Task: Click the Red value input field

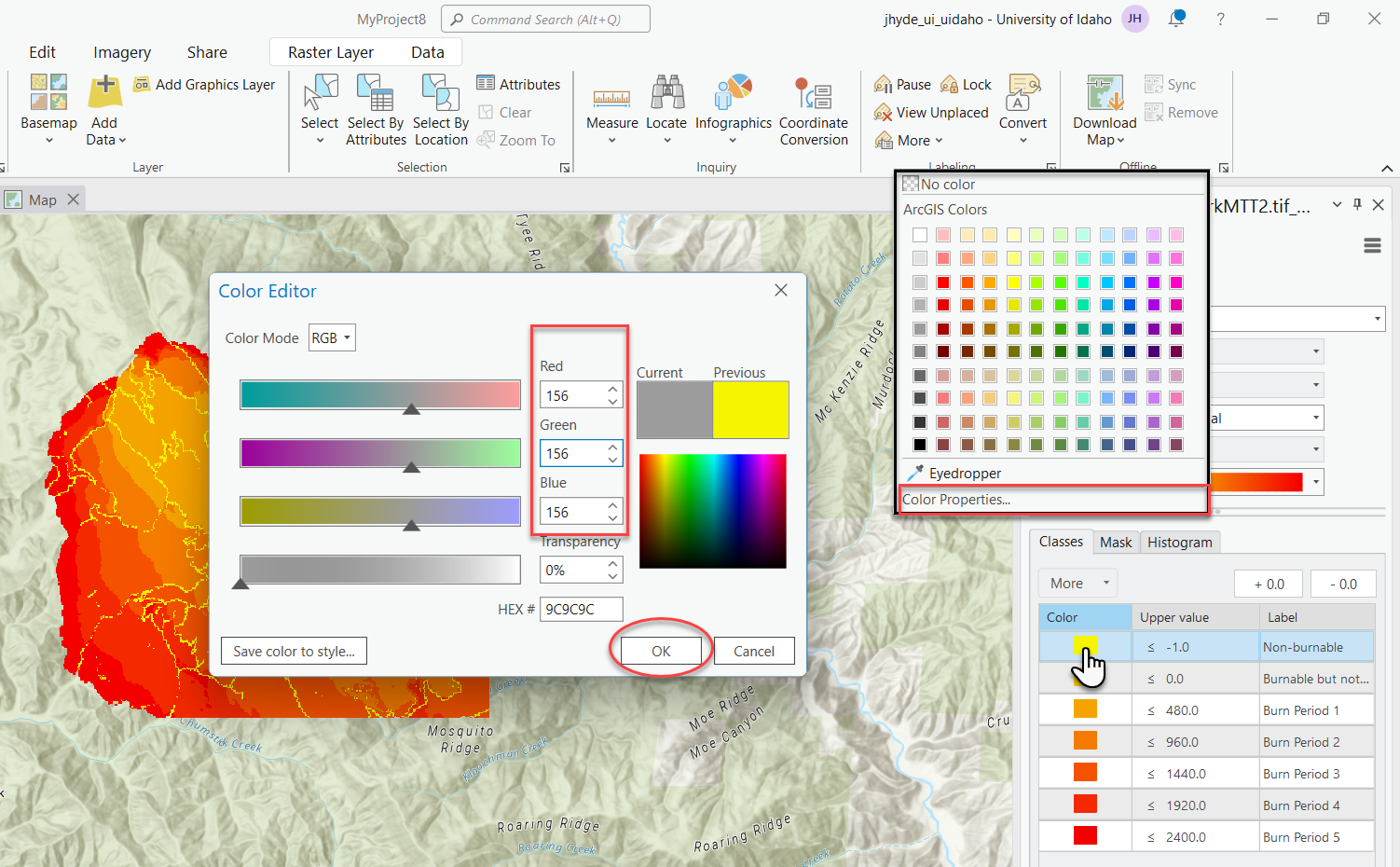Action: [x=571, y=395]
